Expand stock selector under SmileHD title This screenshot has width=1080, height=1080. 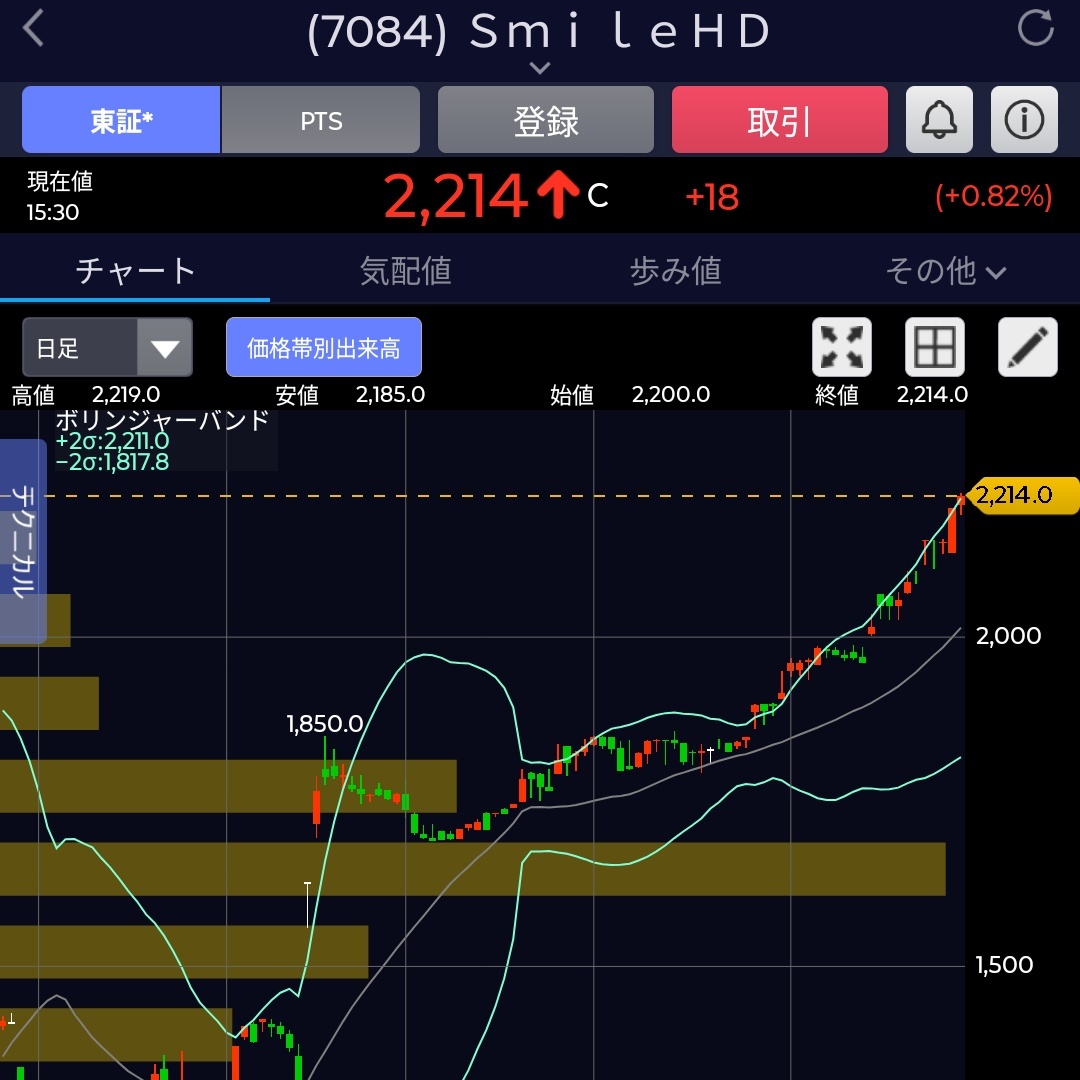(x=540, y=68)
